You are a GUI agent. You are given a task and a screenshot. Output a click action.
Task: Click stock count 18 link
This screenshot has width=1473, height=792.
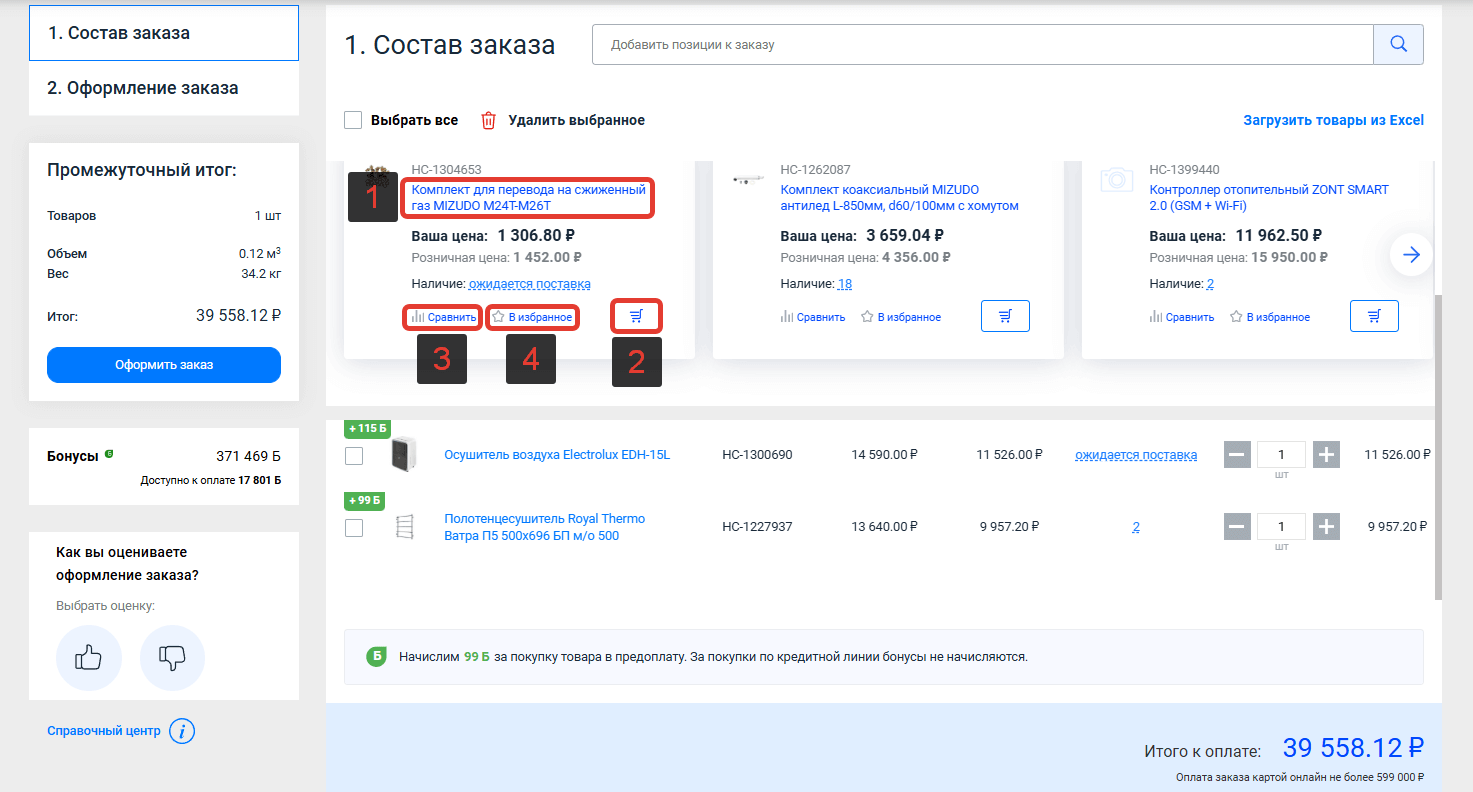coord(845,284)
